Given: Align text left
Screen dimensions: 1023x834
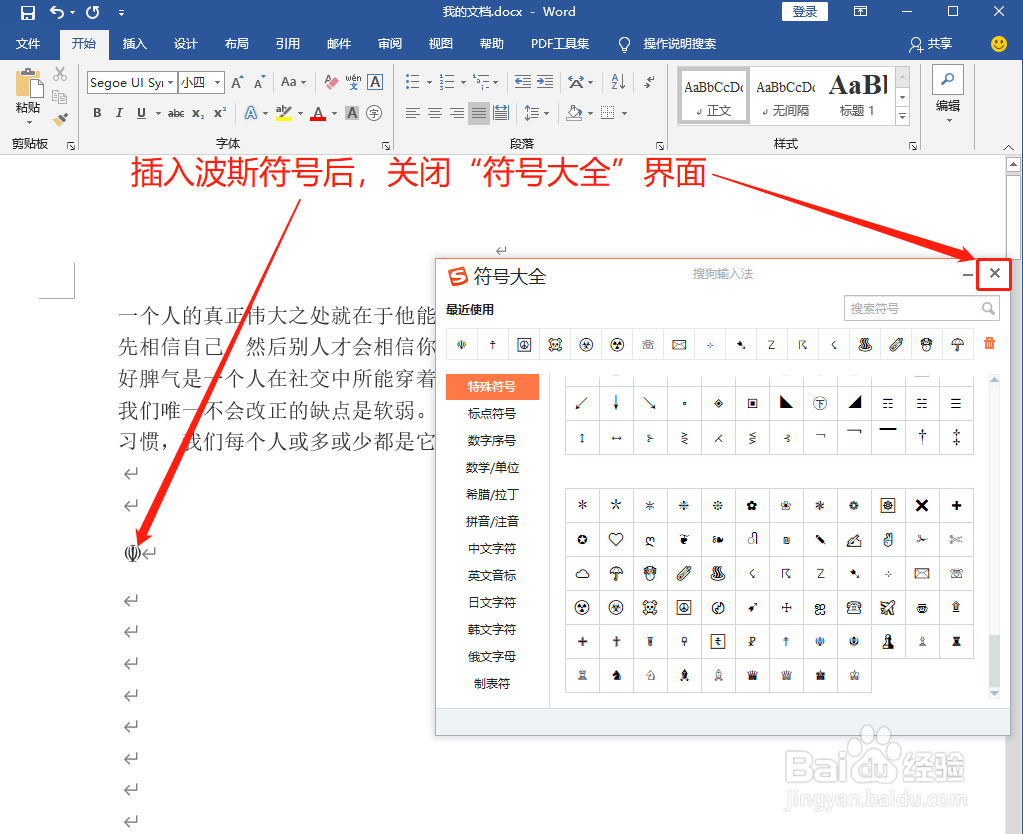Looking at the screenshot, I should coord(412,113).
